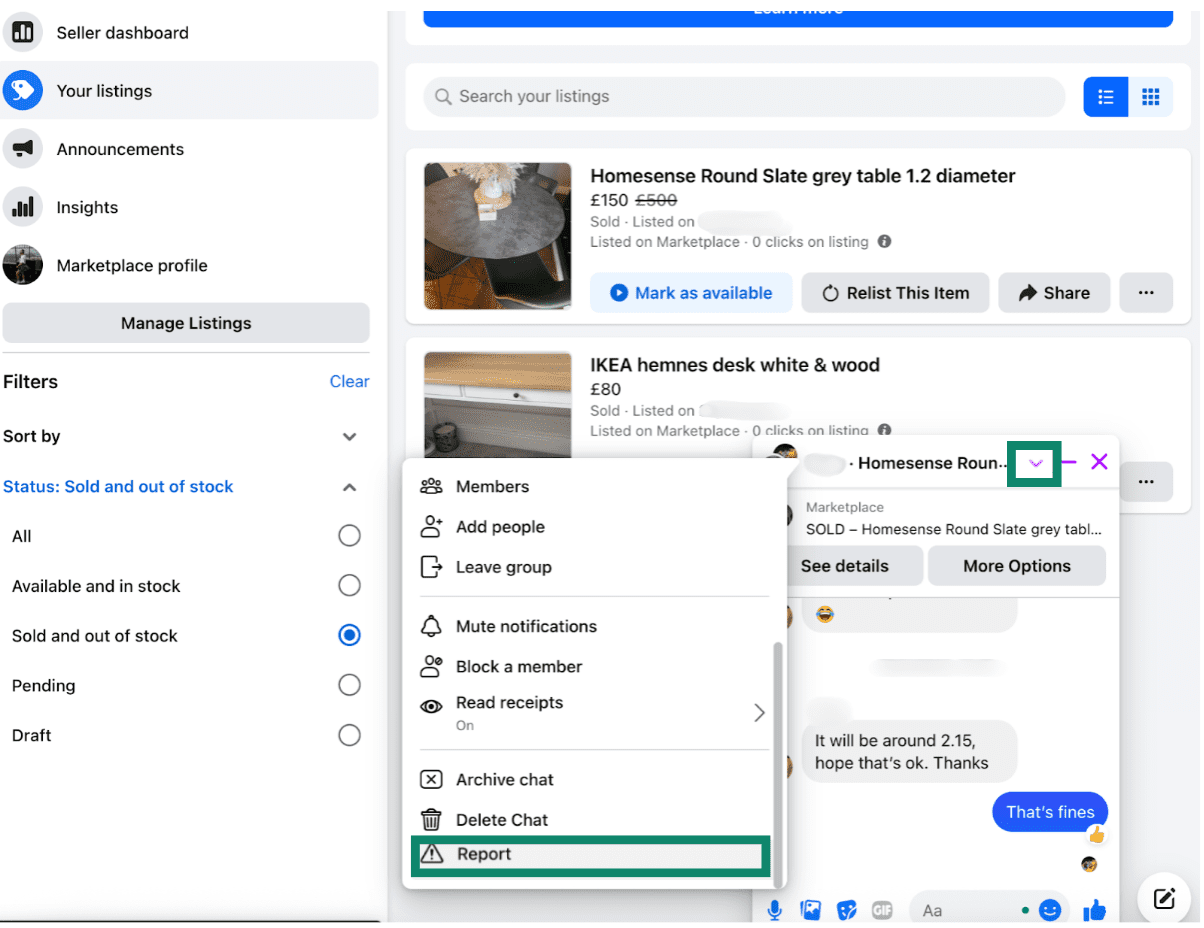
Task: Mark the slate table as available
Action: click(691, 292)
